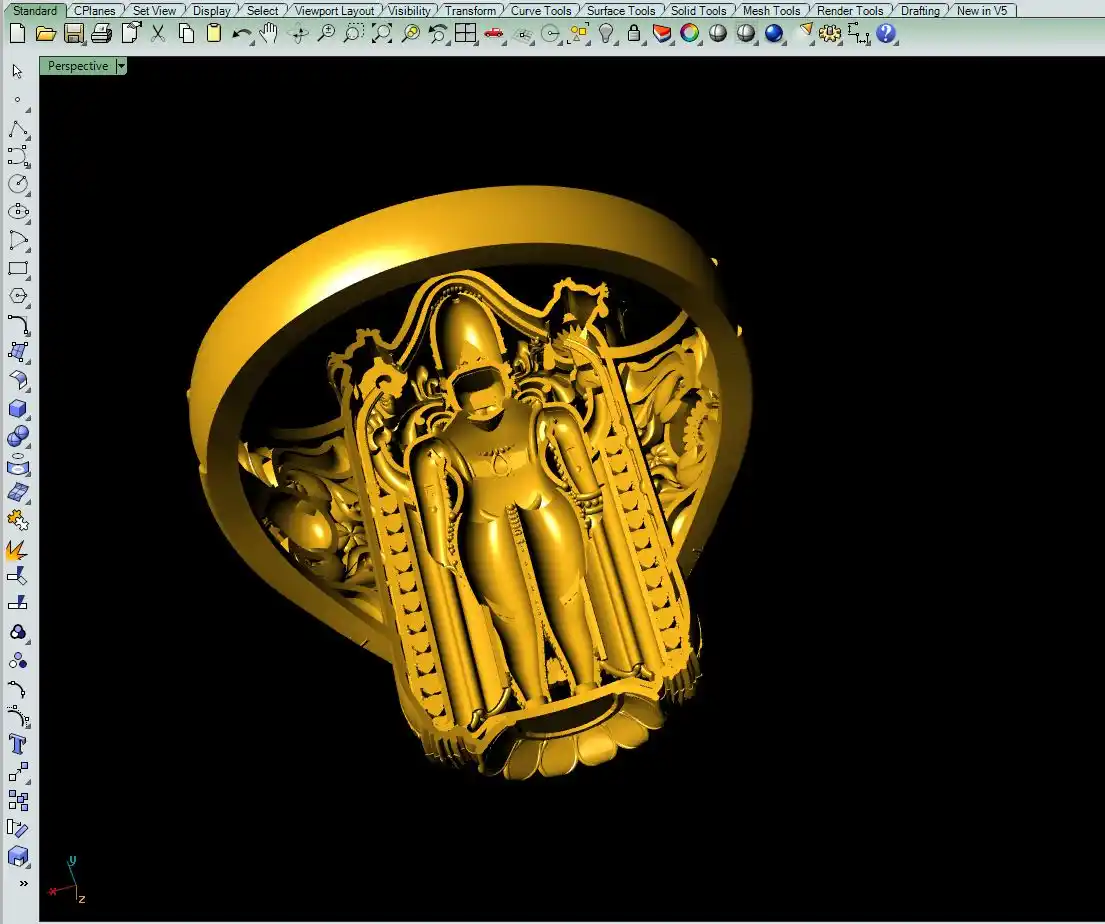
Task: Open the color wheel material icon
Action: tap(689, 33)
